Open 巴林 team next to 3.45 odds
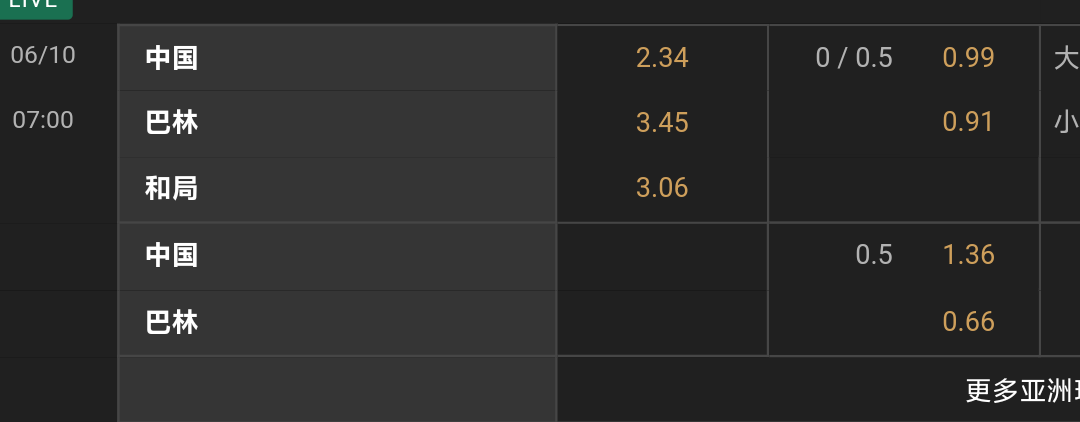 click(x=172, y=123)
